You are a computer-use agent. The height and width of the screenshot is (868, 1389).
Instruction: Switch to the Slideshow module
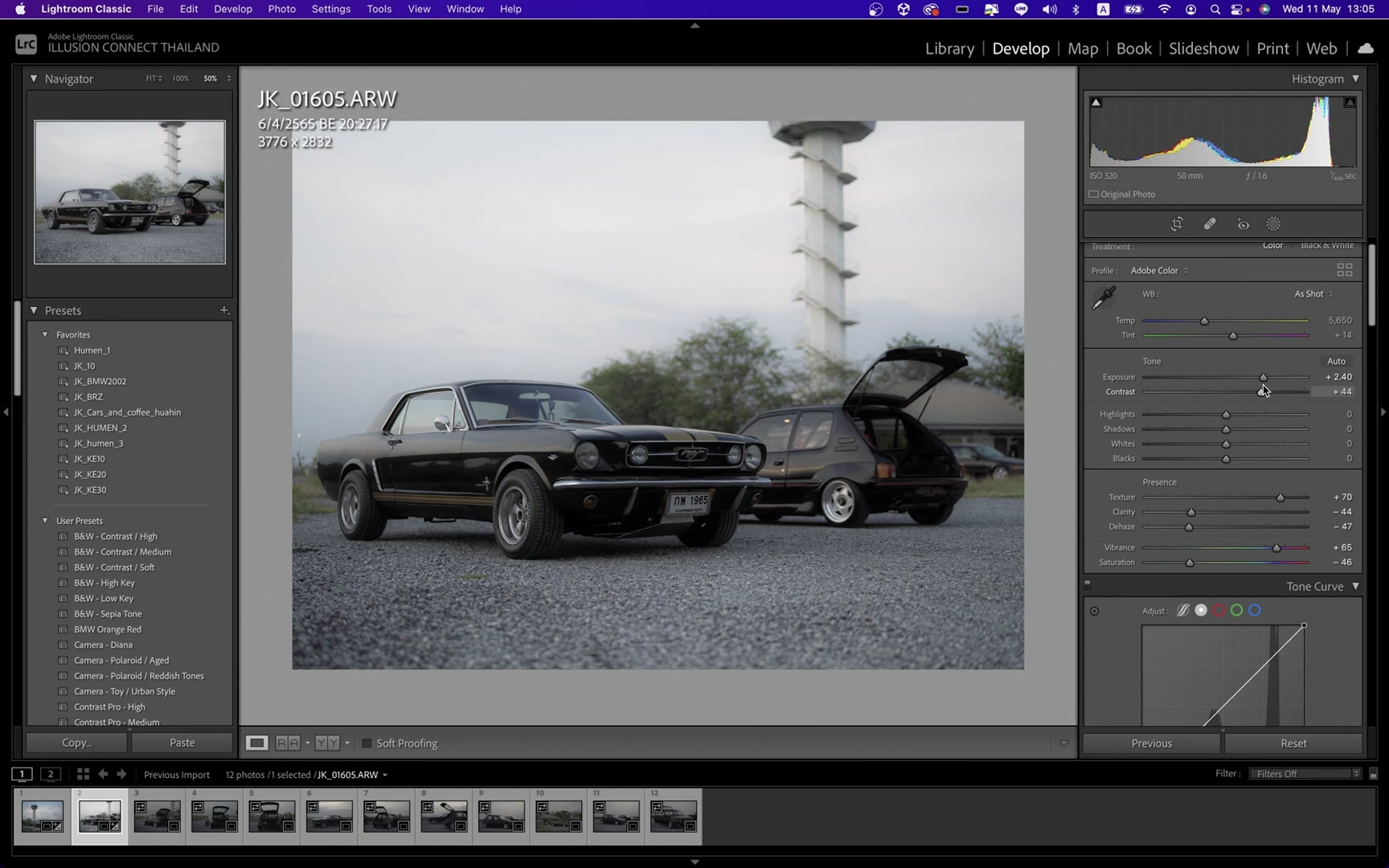(1203, 48)
